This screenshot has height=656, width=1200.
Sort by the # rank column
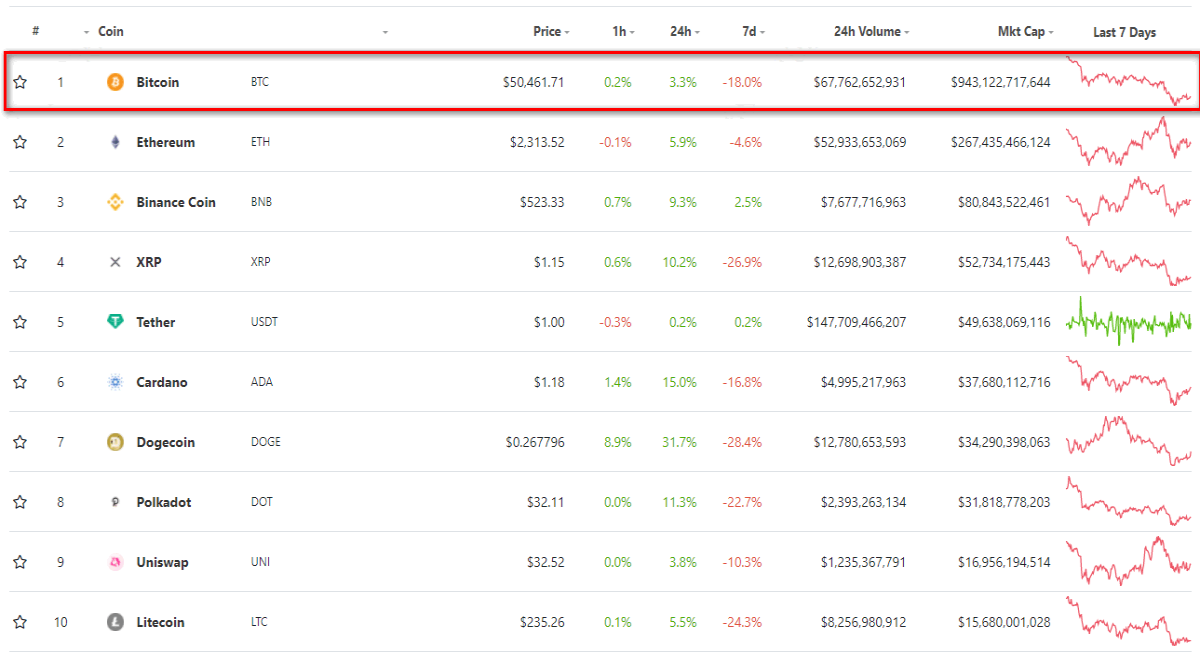(36, 32)
